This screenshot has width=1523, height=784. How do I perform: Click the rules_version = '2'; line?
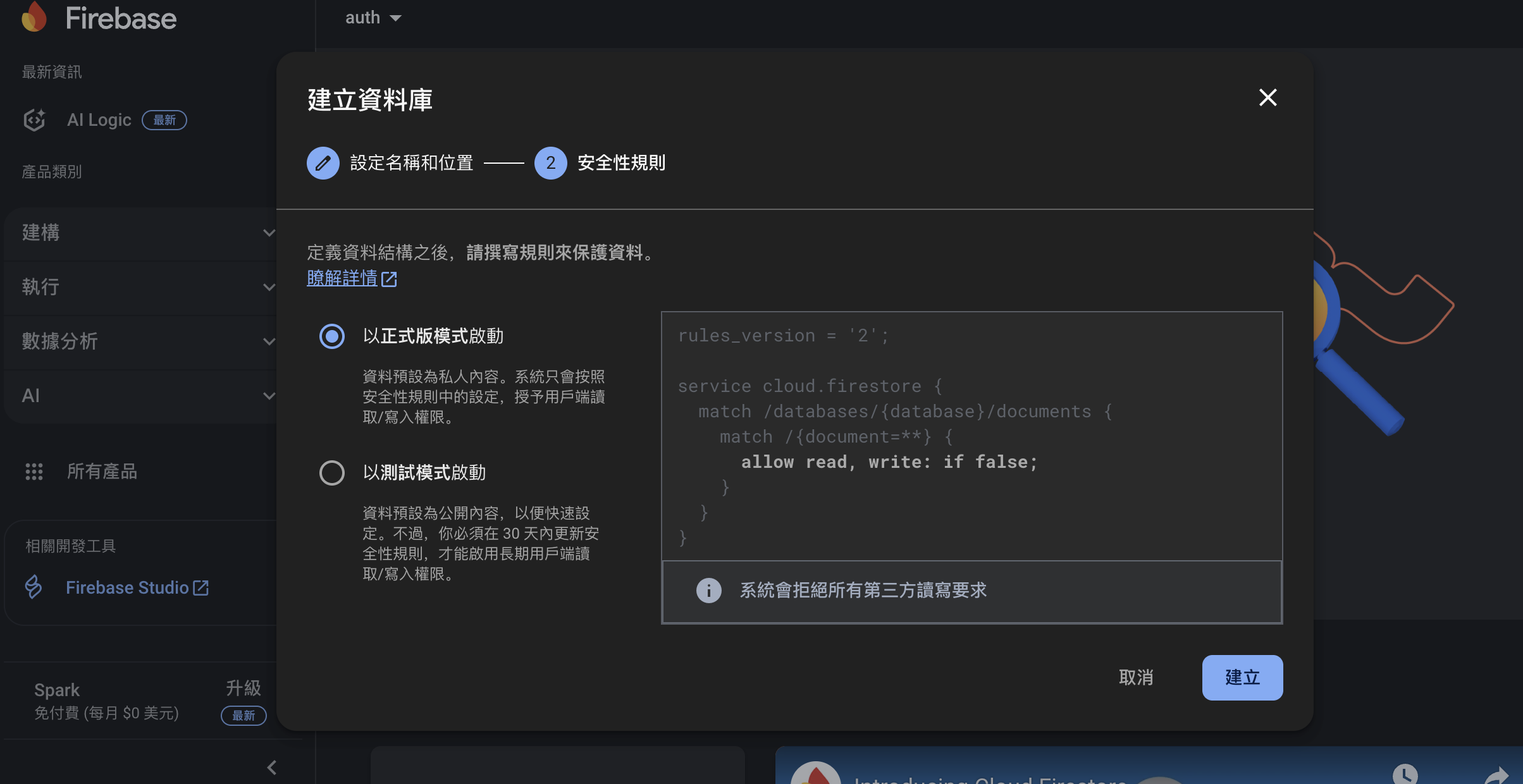coord(784,336)
